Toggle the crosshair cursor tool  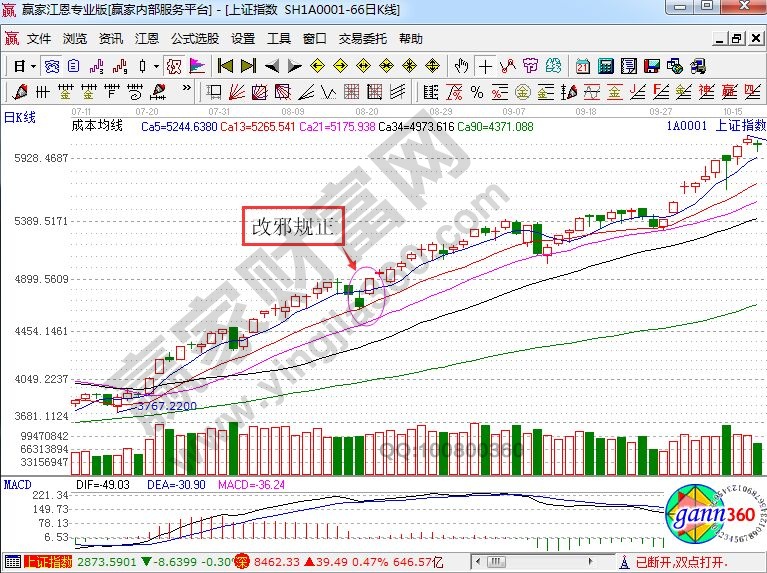tap(485, 66)
